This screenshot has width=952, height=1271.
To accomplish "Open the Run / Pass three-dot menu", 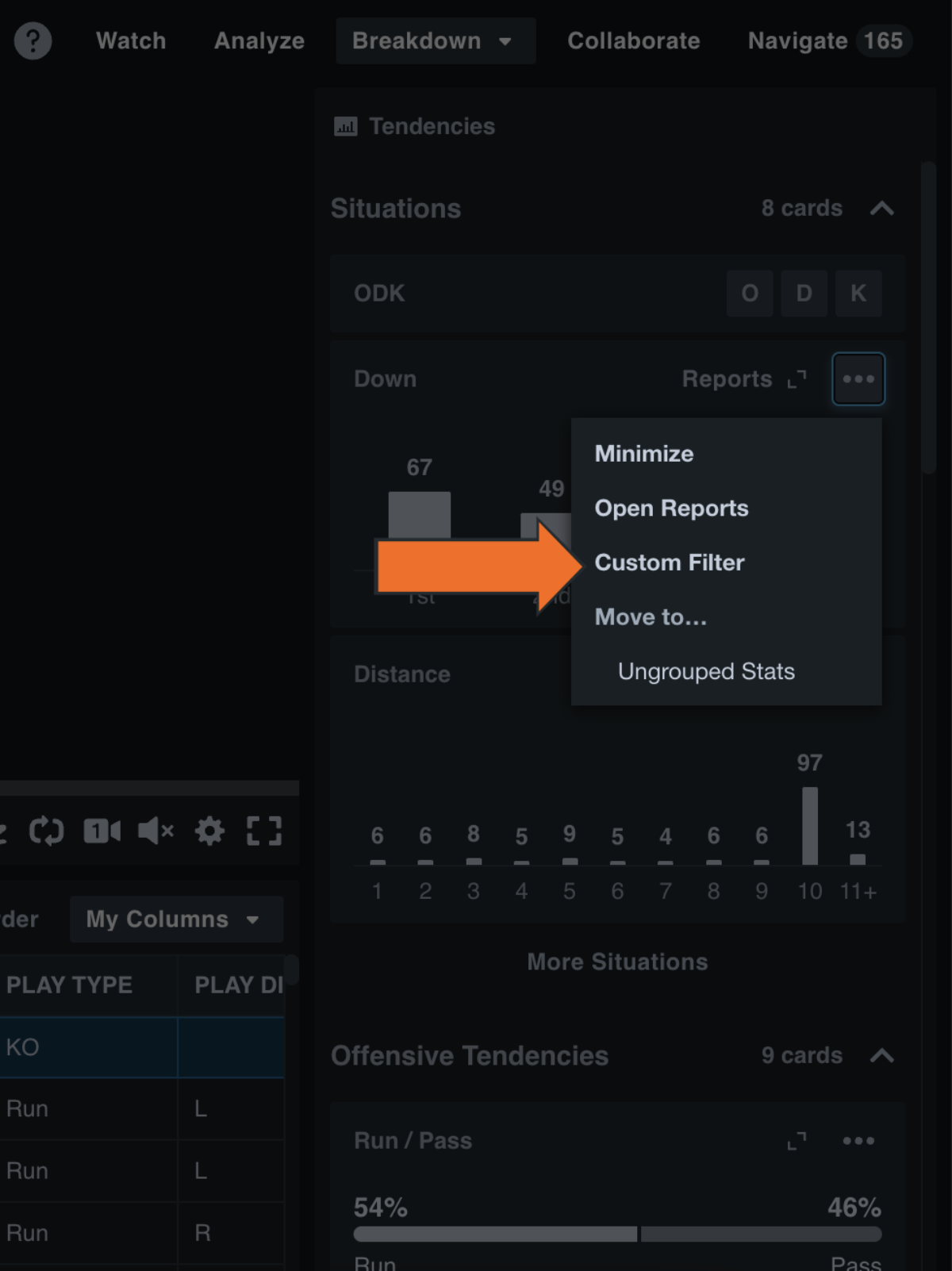I will (858, 1141).
